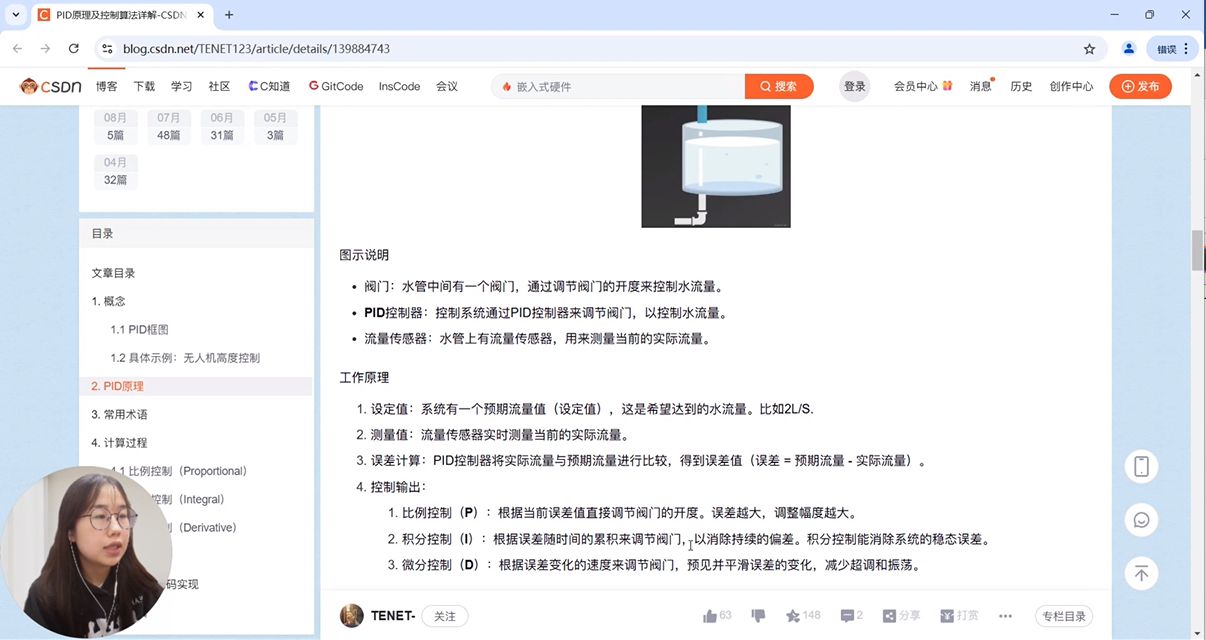The image size is (1206, 640).
Task: Click the 工作原理 heading text
Action: pyautogui.click(x=364, y=377)
